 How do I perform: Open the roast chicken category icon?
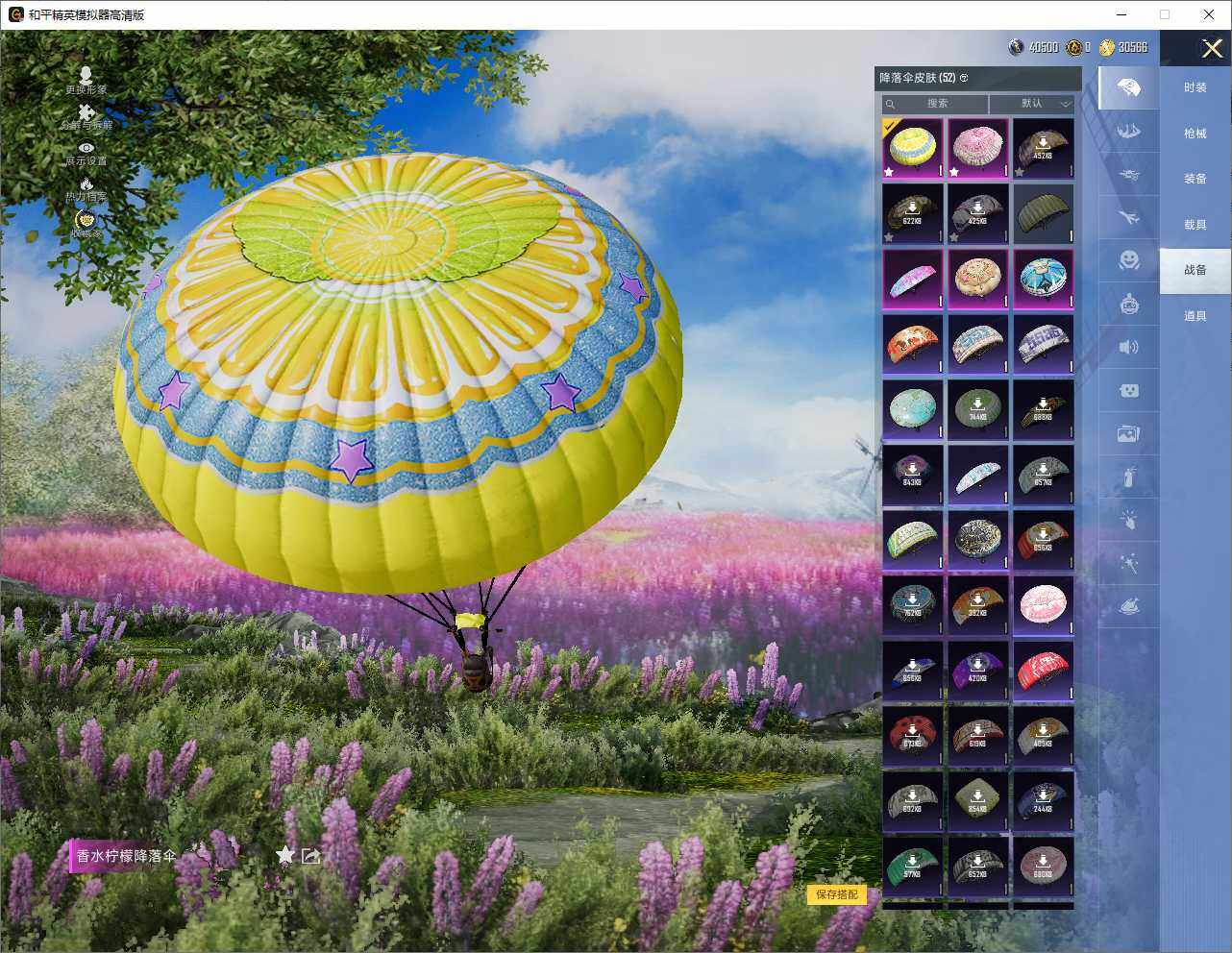click(x=1129, y=606)
